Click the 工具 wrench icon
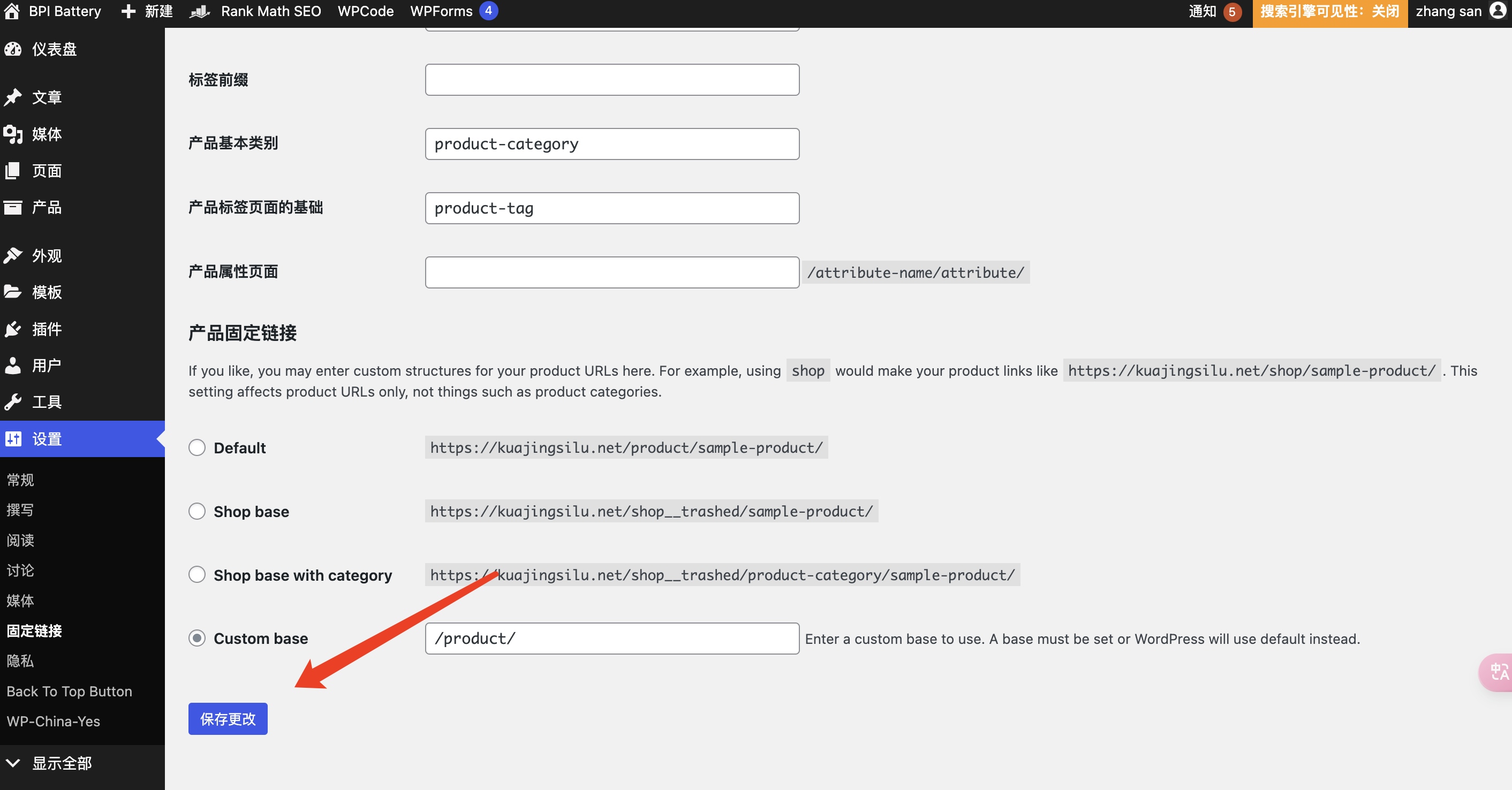Viewport: 1512px width, 790px height. (x=13, y=401)
